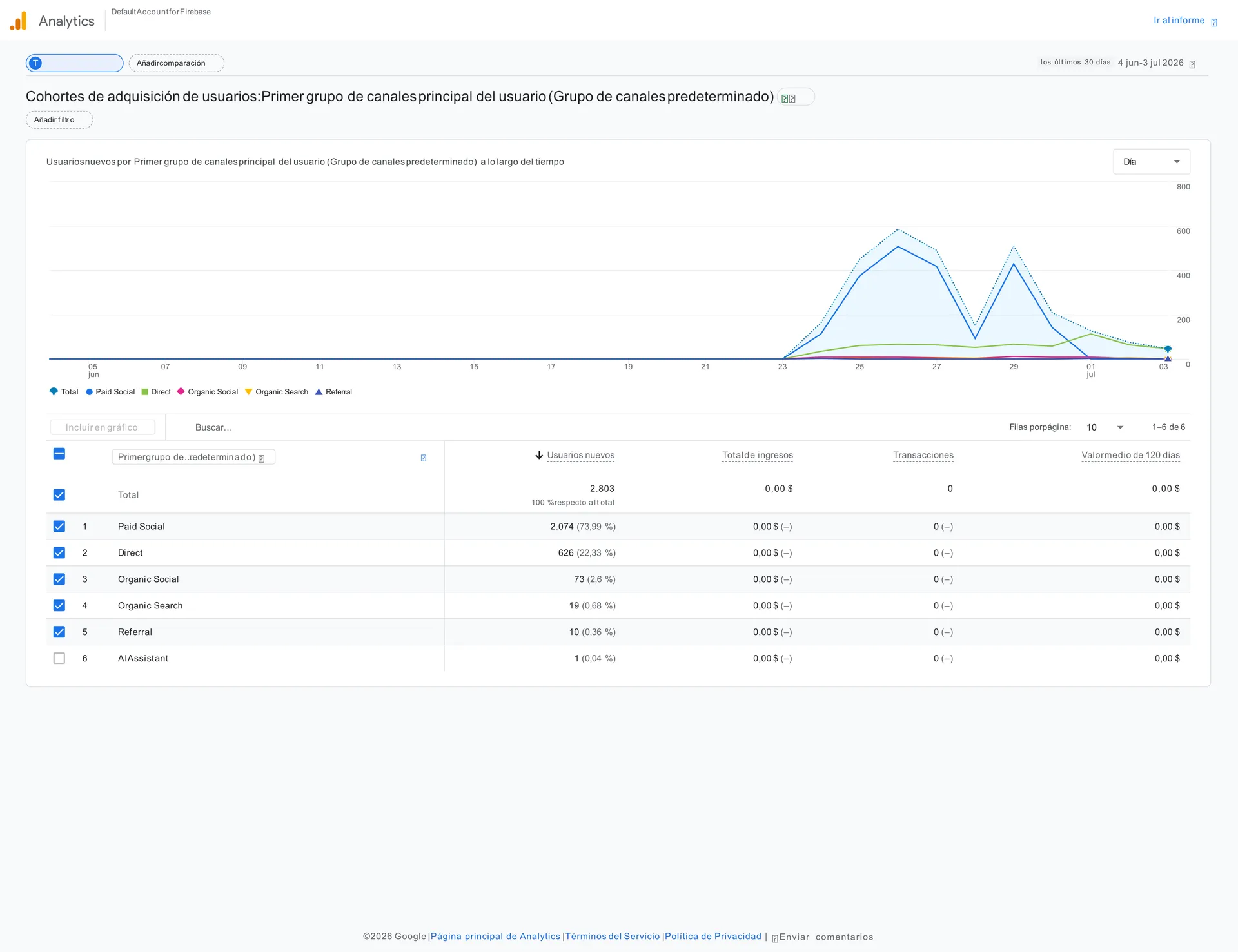Screen dimensions: 1238x952
Task: Toggle the Organic Search legend entry
Action: (277, 392)
